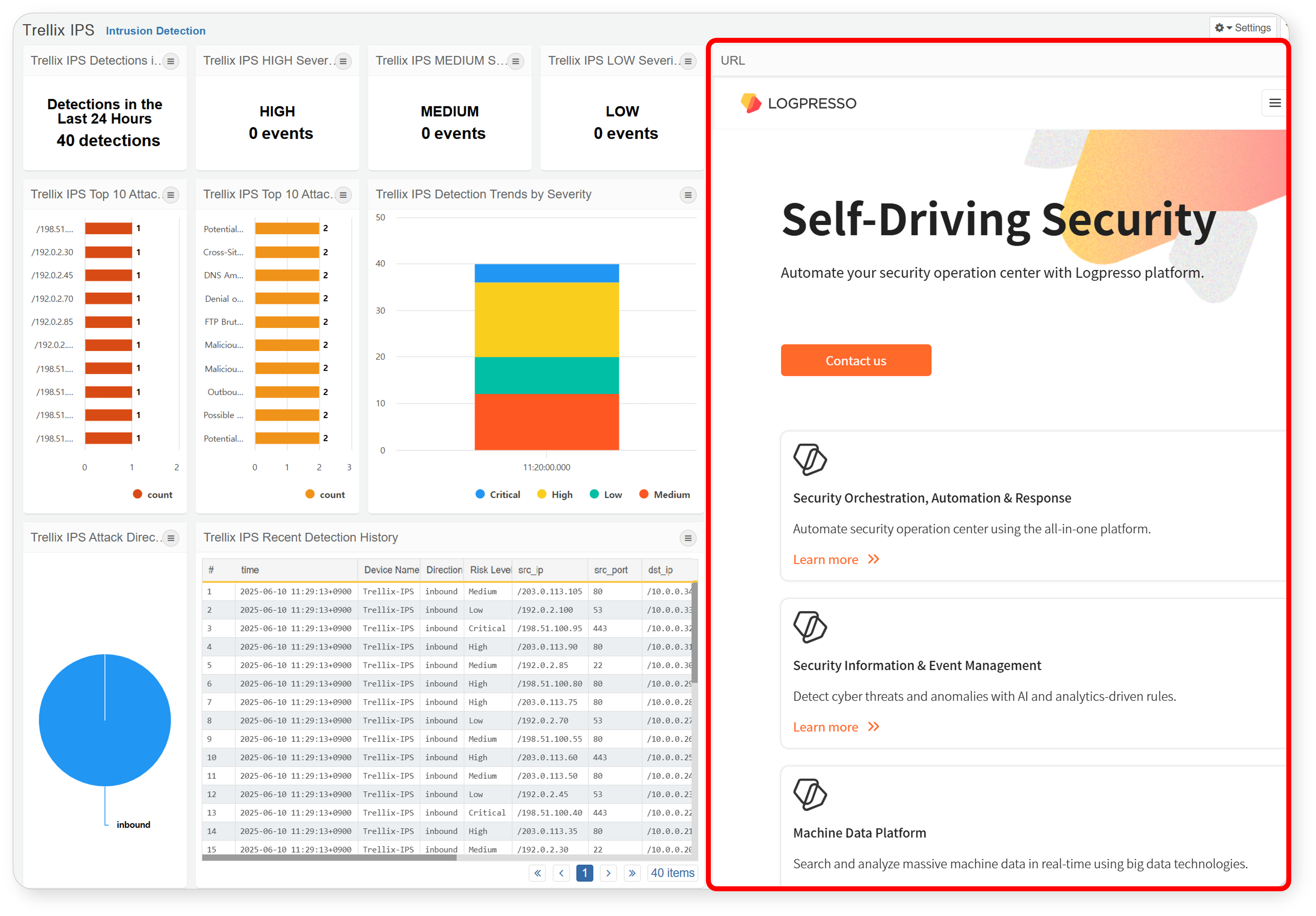Click the /192.0.2.85 bar in source IP chart
1316x916 pixels.
(108, 322)
